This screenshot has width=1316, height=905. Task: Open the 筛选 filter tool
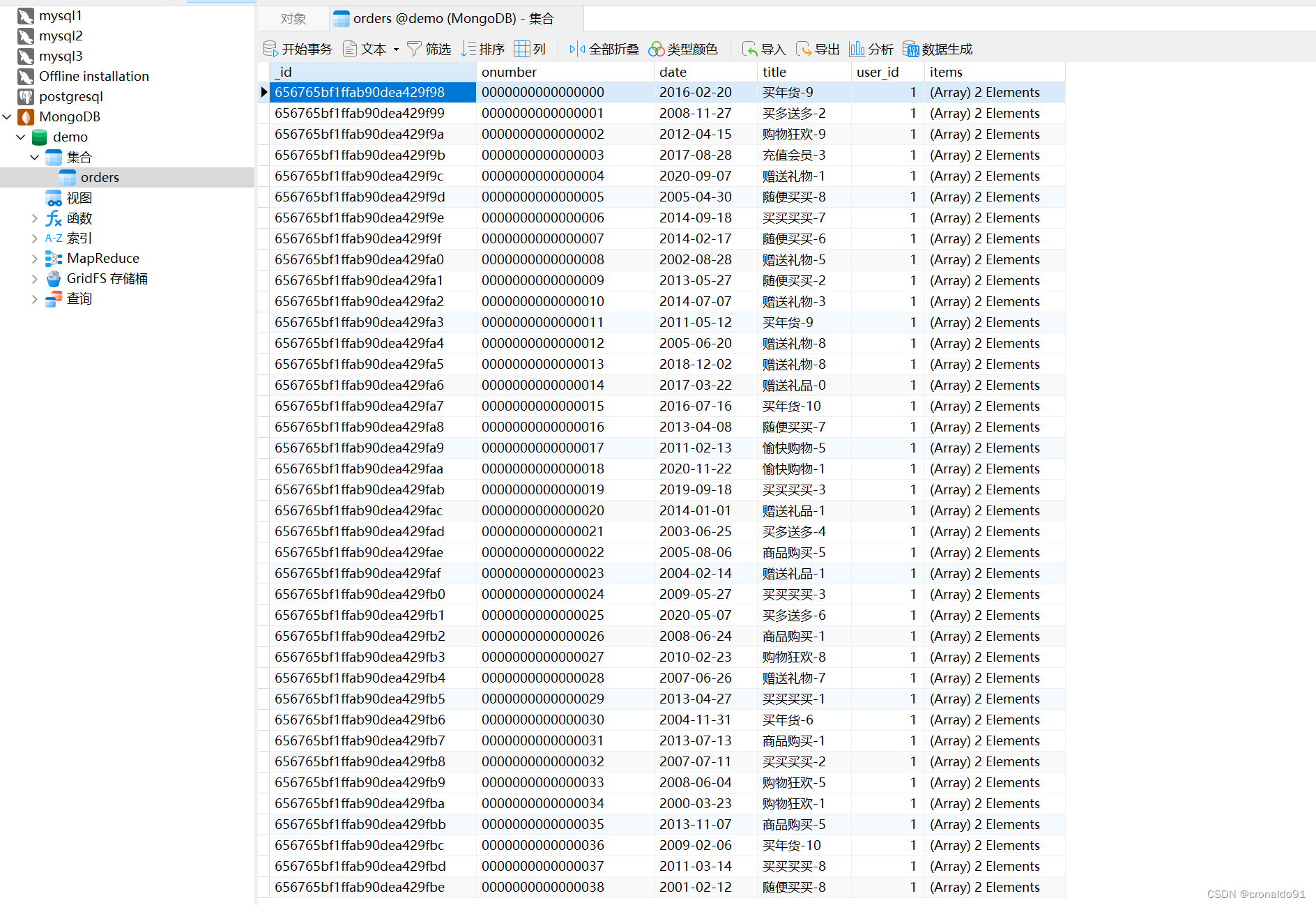click(x=429, y=49)
